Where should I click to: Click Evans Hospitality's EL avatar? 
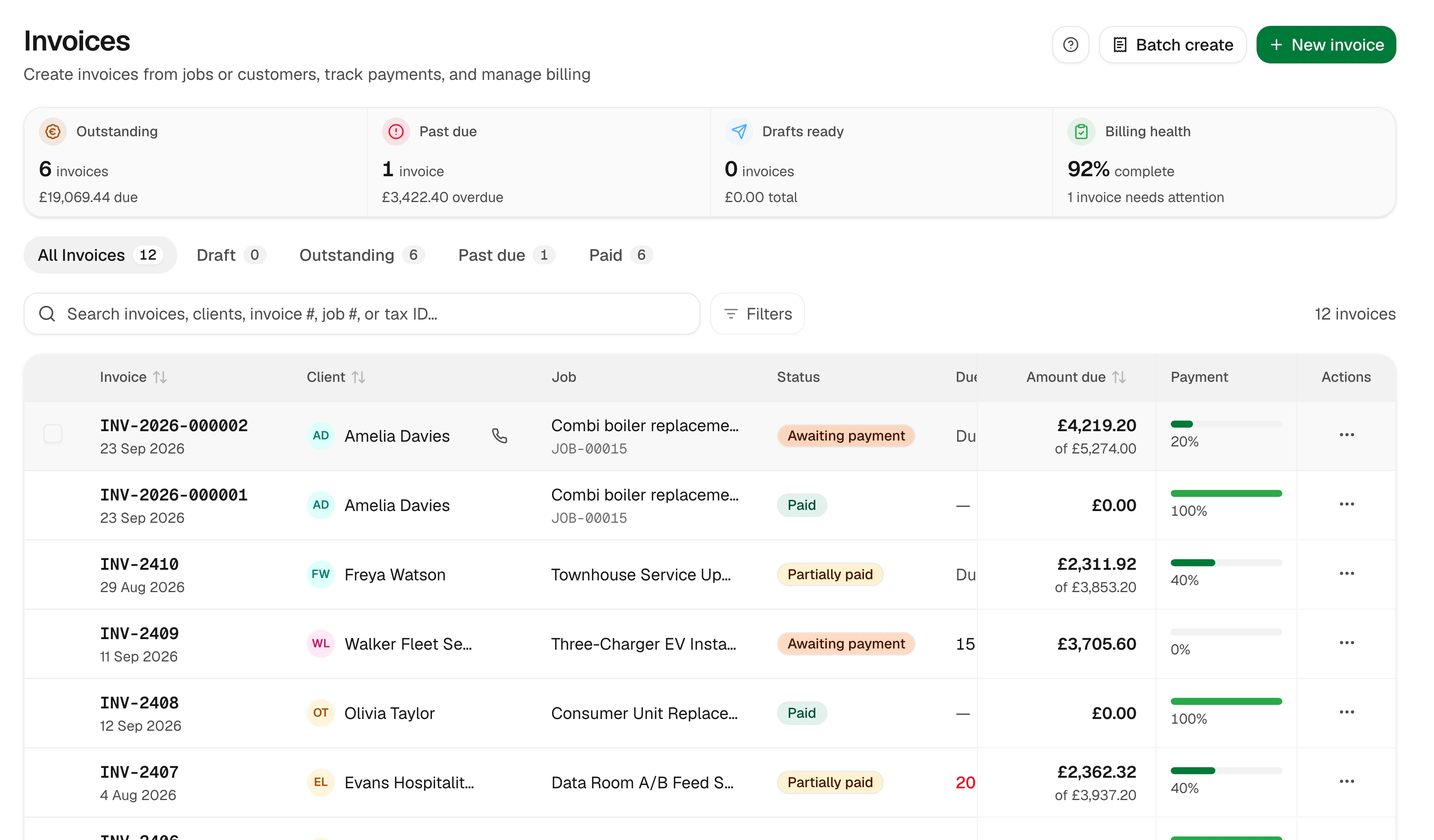tap(320, 782)
